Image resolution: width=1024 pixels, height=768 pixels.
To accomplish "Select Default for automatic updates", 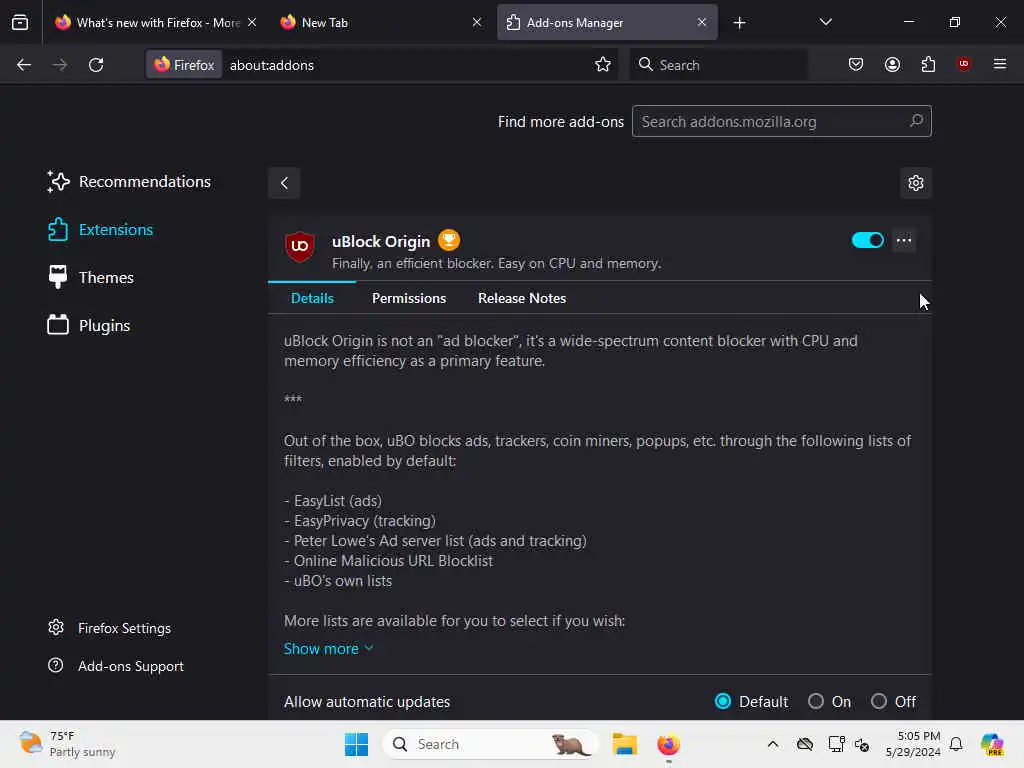I will pos(723,701).
